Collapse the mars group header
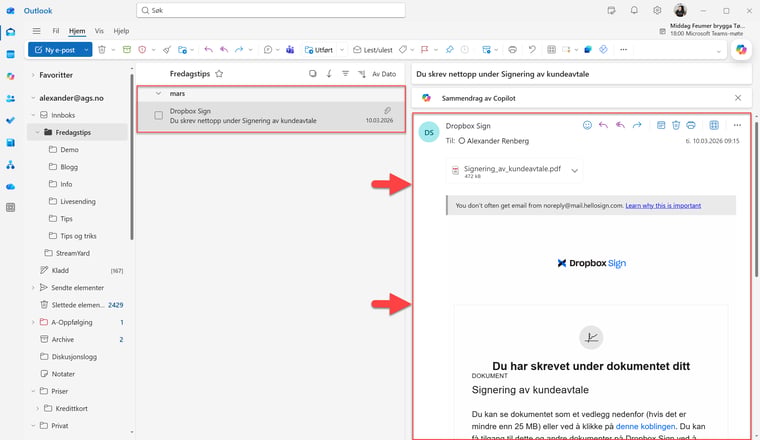This screenshot has width=760, height=440. pyautogui.click(x=158, y=93)
